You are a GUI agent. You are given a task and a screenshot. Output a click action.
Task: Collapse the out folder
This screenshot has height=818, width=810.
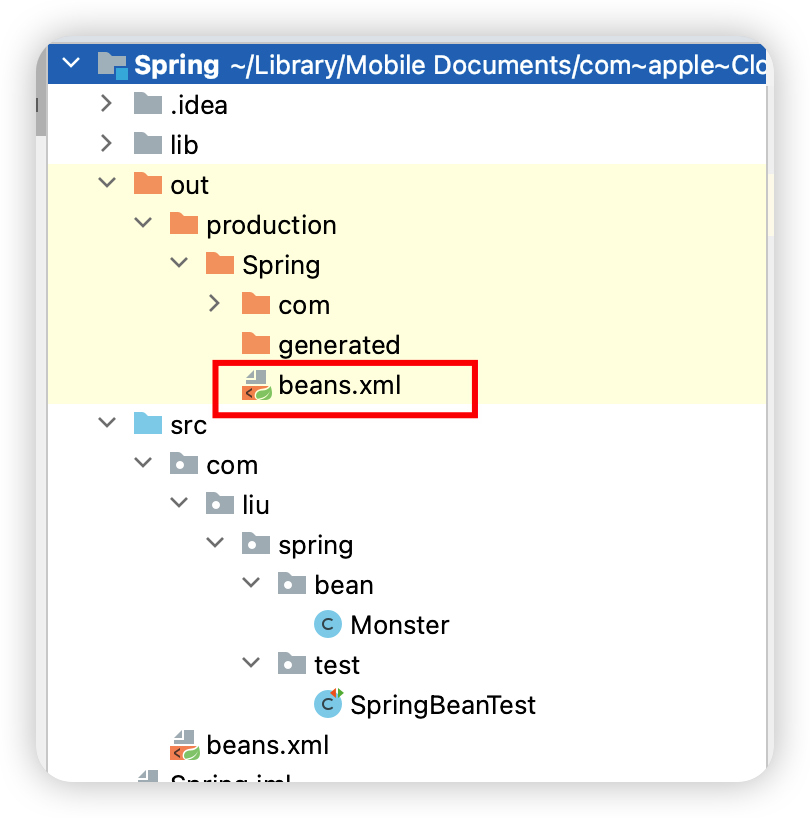107,183
